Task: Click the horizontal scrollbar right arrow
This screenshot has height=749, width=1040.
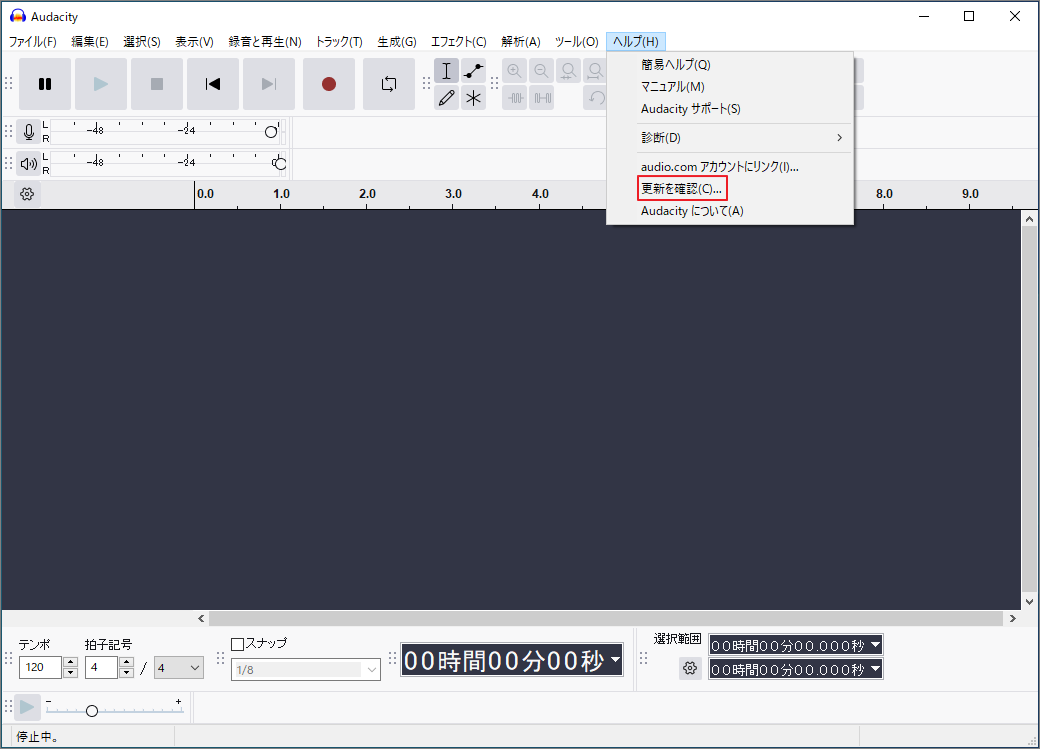Action: (x=1012, y=618)
